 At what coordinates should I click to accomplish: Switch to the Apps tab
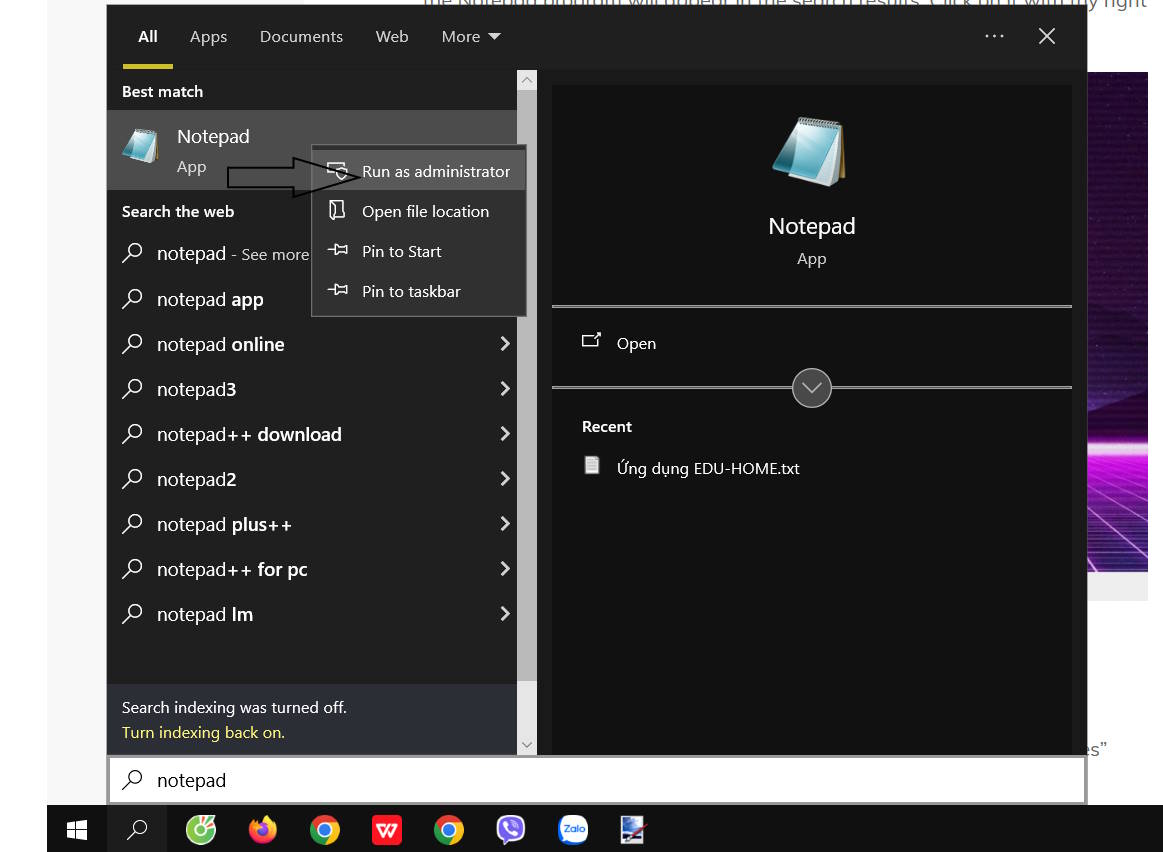tap(208, 36)
